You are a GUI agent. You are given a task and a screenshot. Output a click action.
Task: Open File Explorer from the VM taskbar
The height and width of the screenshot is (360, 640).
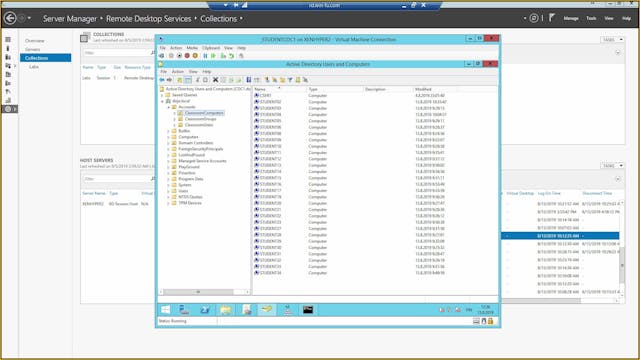click(x=226, y=310)
